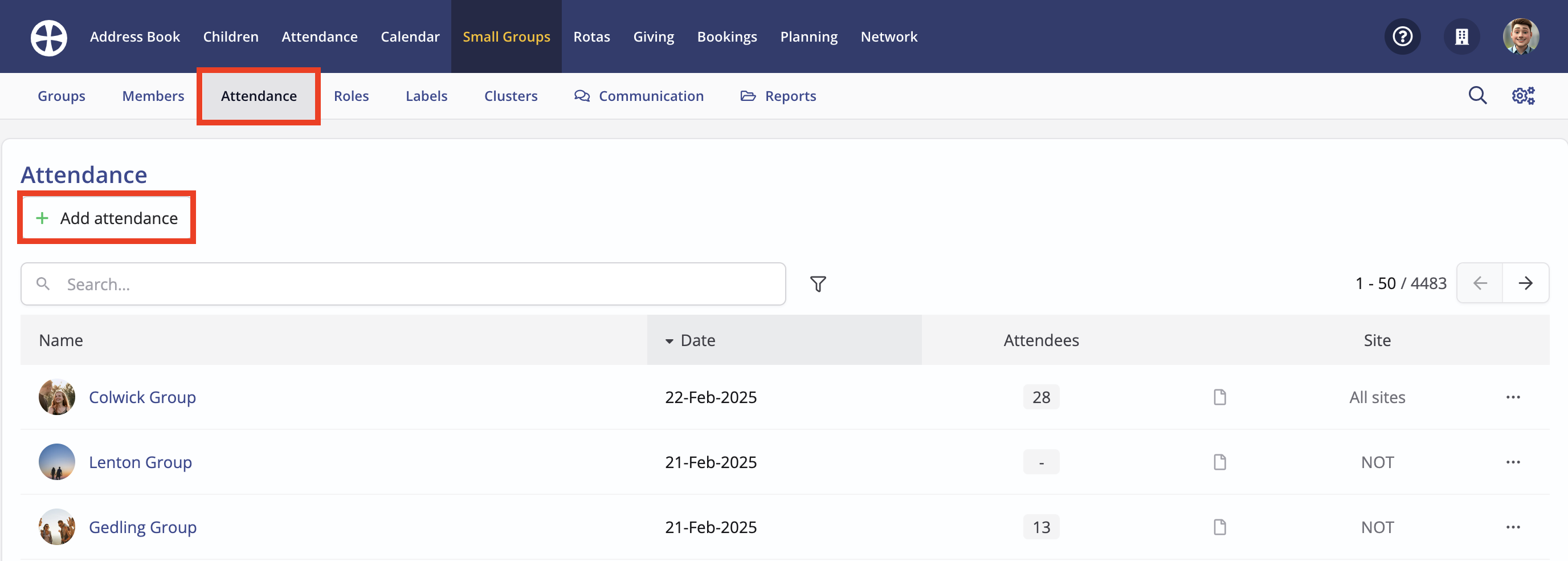Click the Add attendance button
The height and width of the screenshot is (561, 1568).
107,218
